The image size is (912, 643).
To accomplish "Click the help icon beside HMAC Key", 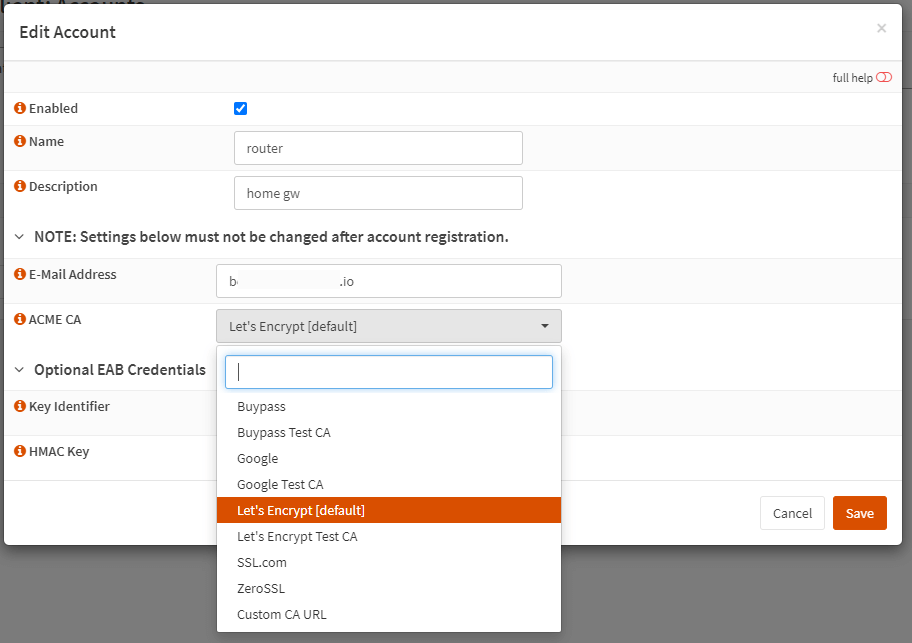I will click(x=20, y=452).
